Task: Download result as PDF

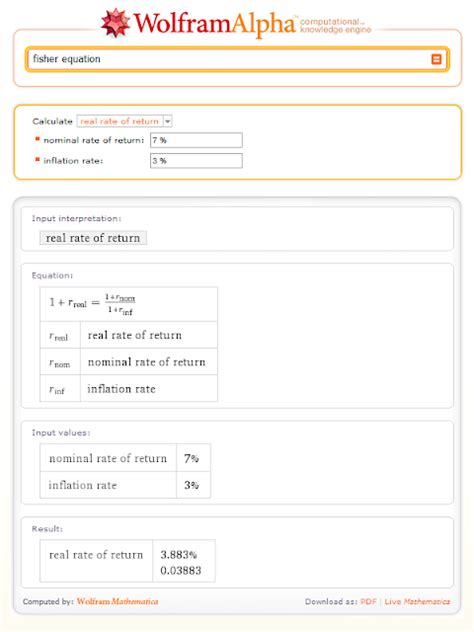Action: pos(368,601)
